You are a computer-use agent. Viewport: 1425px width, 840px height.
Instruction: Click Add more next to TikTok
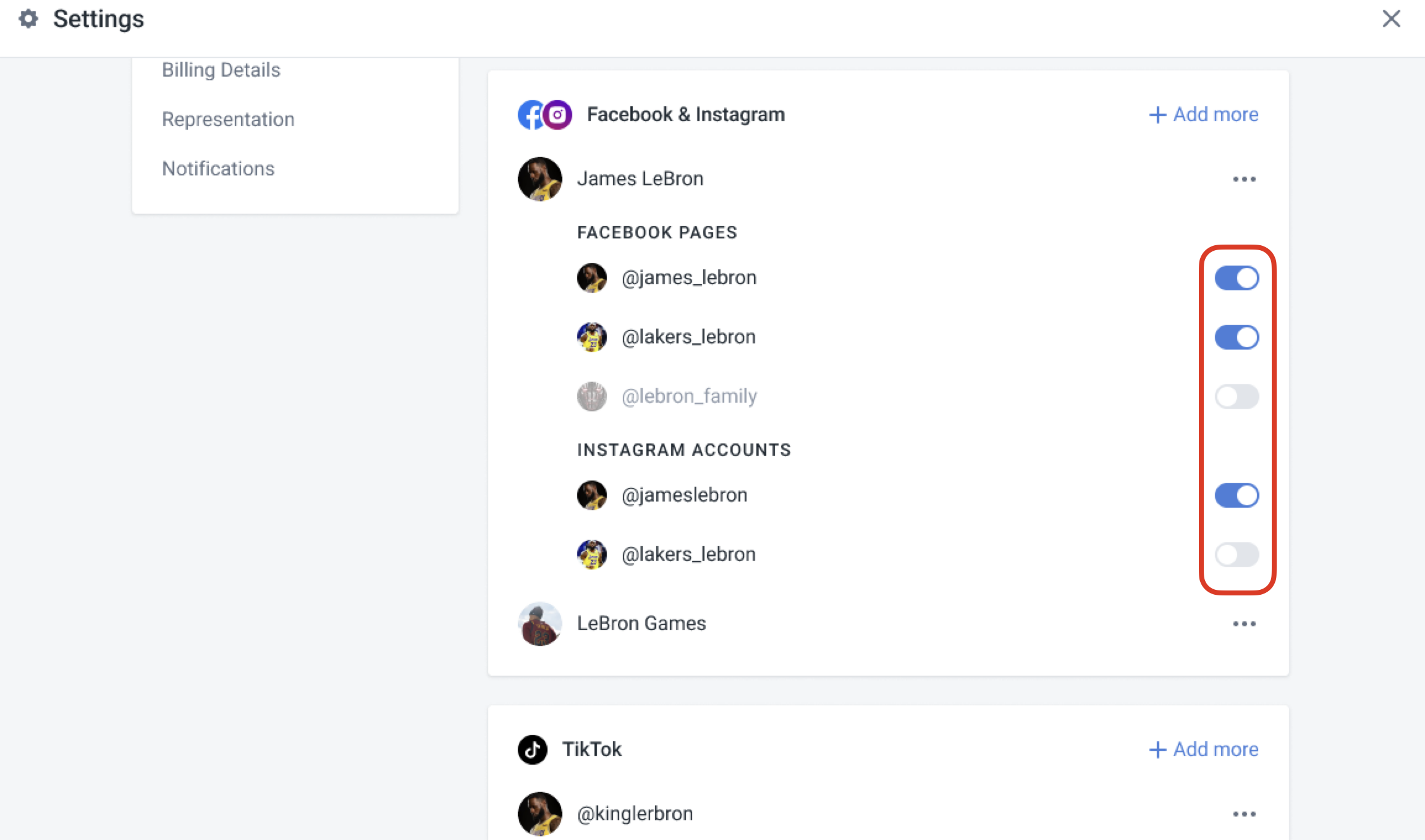pyautogui.click(x=1204, y=750)
